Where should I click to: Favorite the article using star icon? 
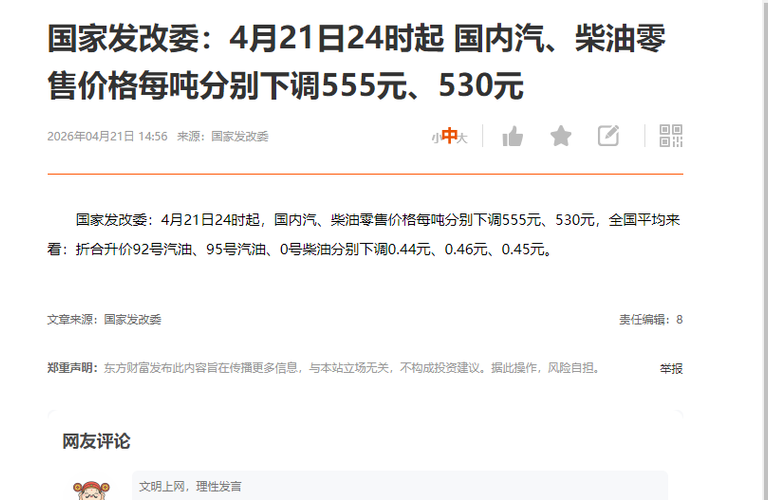coord(560,136)
